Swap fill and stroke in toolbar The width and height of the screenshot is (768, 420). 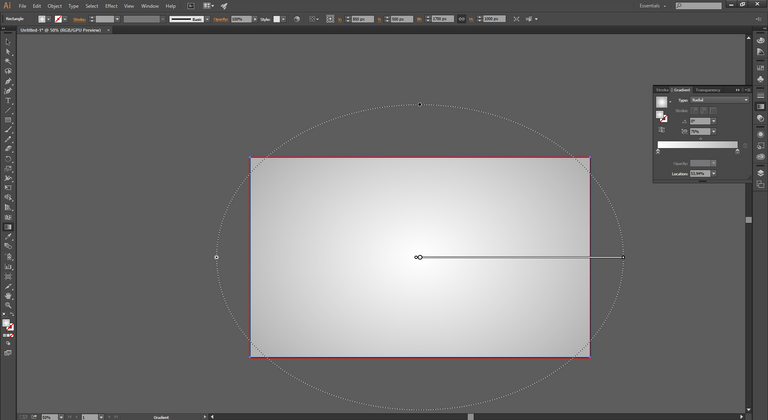pos(12,315)
